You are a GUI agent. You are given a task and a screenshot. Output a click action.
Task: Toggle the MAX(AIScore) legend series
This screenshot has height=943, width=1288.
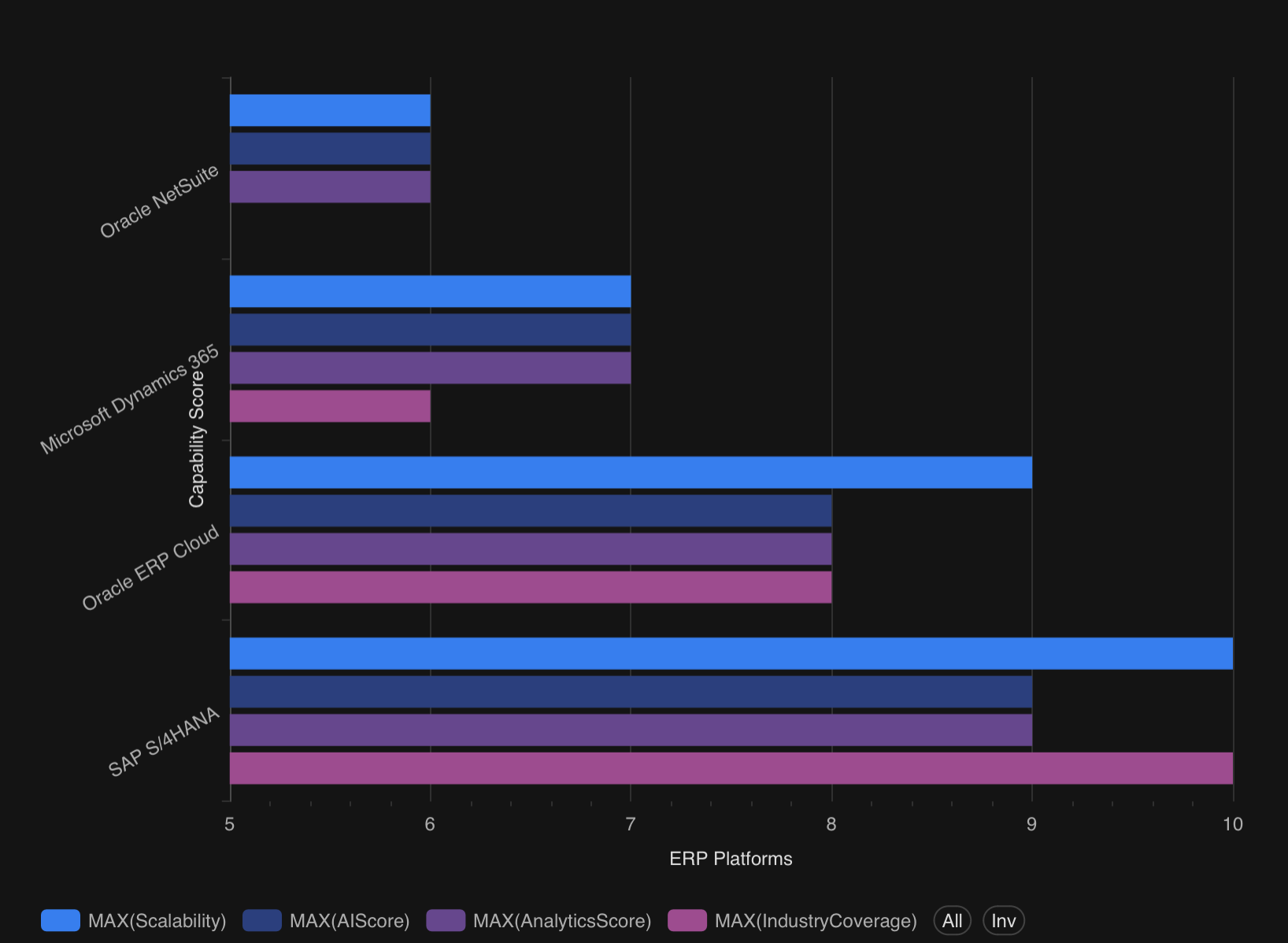pyautogui.click(x=349, y=920)
